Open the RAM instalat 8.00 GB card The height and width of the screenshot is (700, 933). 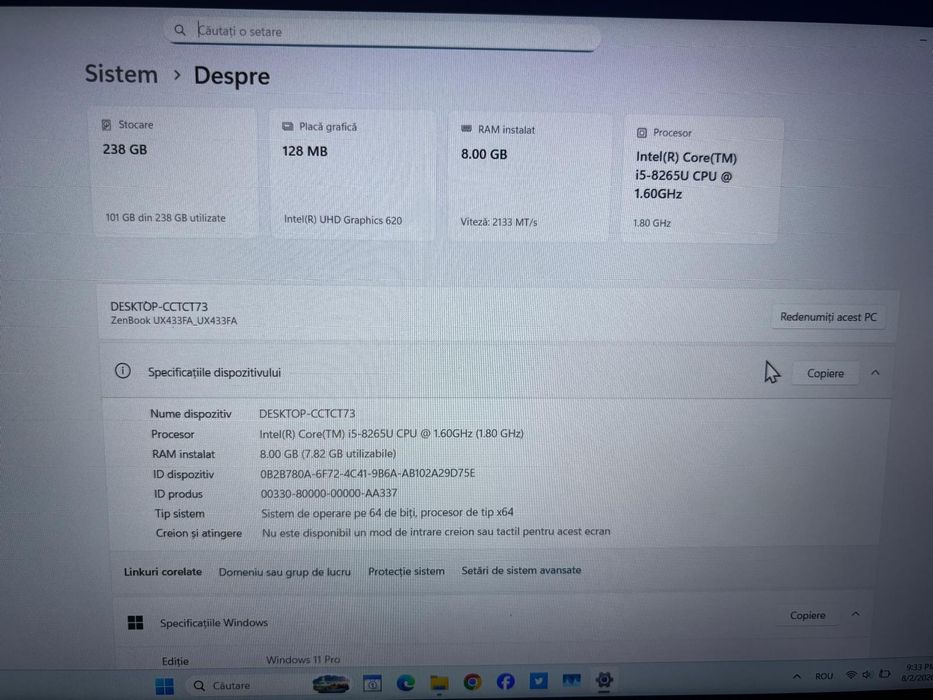coord(529,177)
